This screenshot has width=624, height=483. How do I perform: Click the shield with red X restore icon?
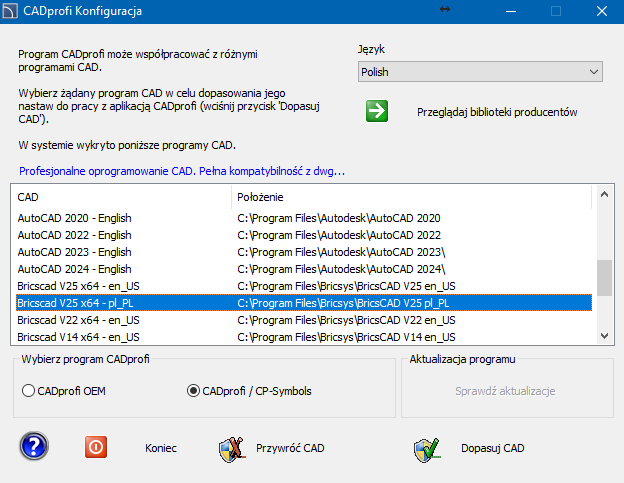231,450
